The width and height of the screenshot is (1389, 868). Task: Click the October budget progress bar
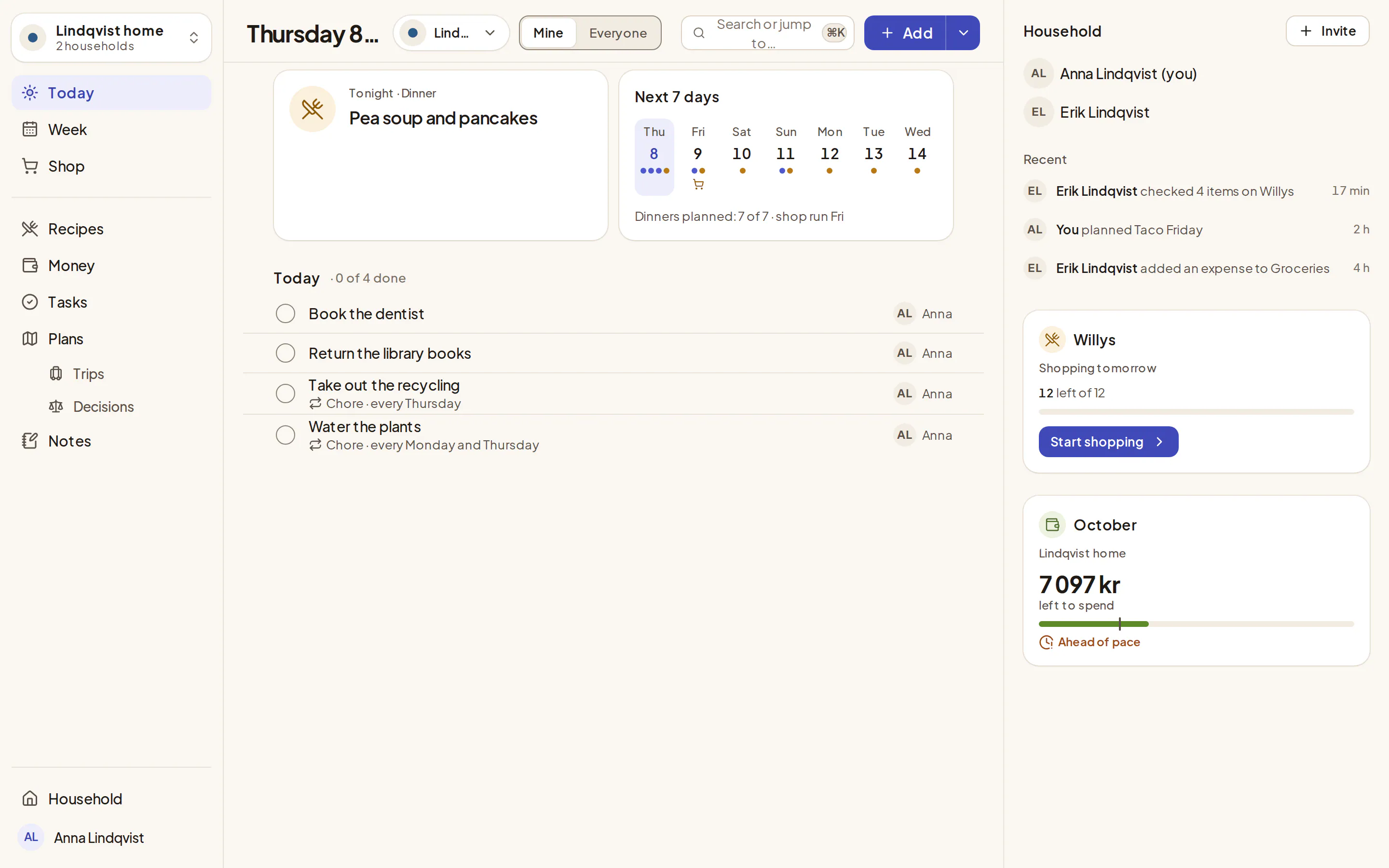pos(1196,624)
